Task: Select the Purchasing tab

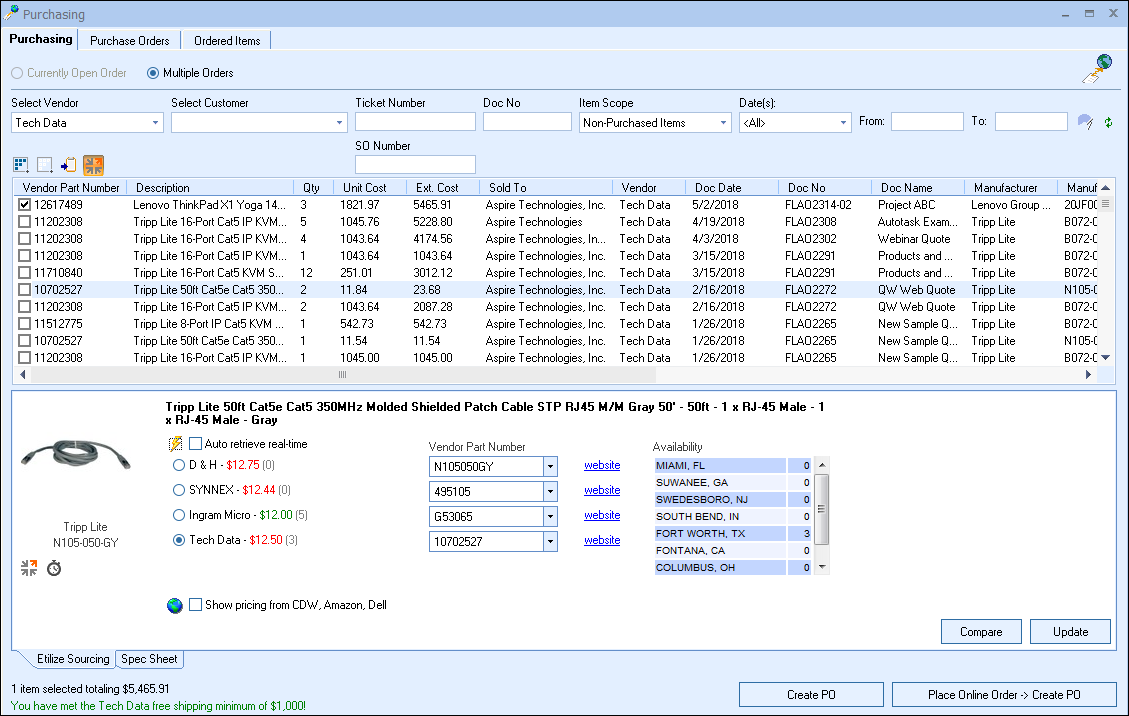Action: [x=41, y=39]
